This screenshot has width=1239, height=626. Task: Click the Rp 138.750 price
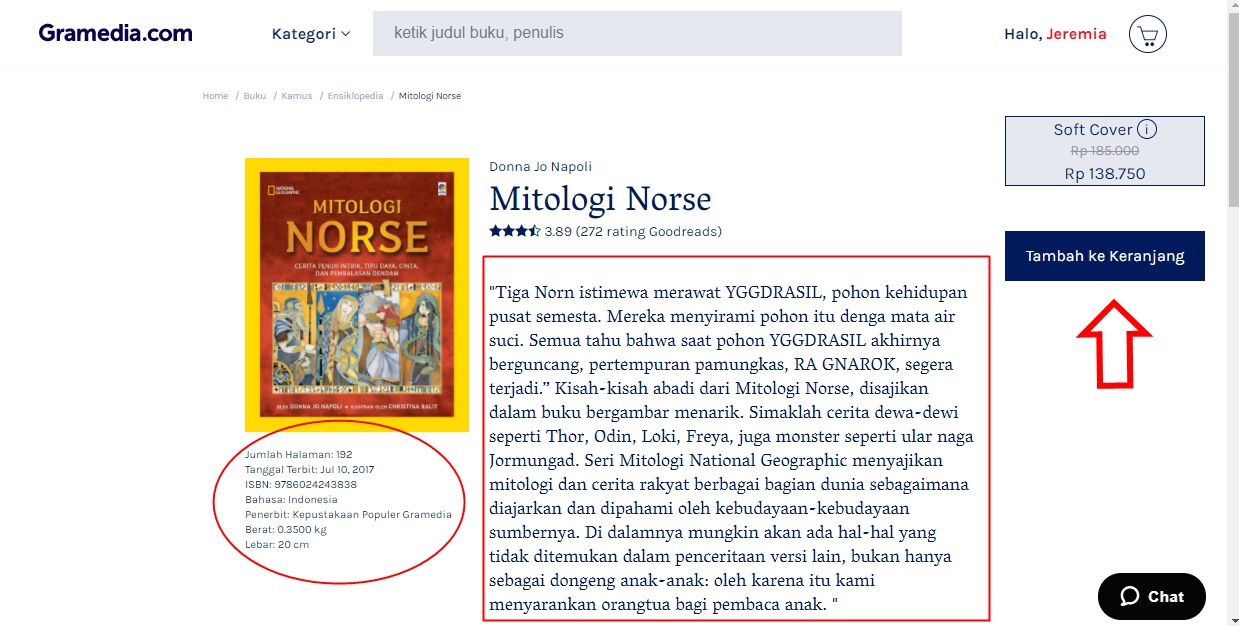click(1105, 174)
